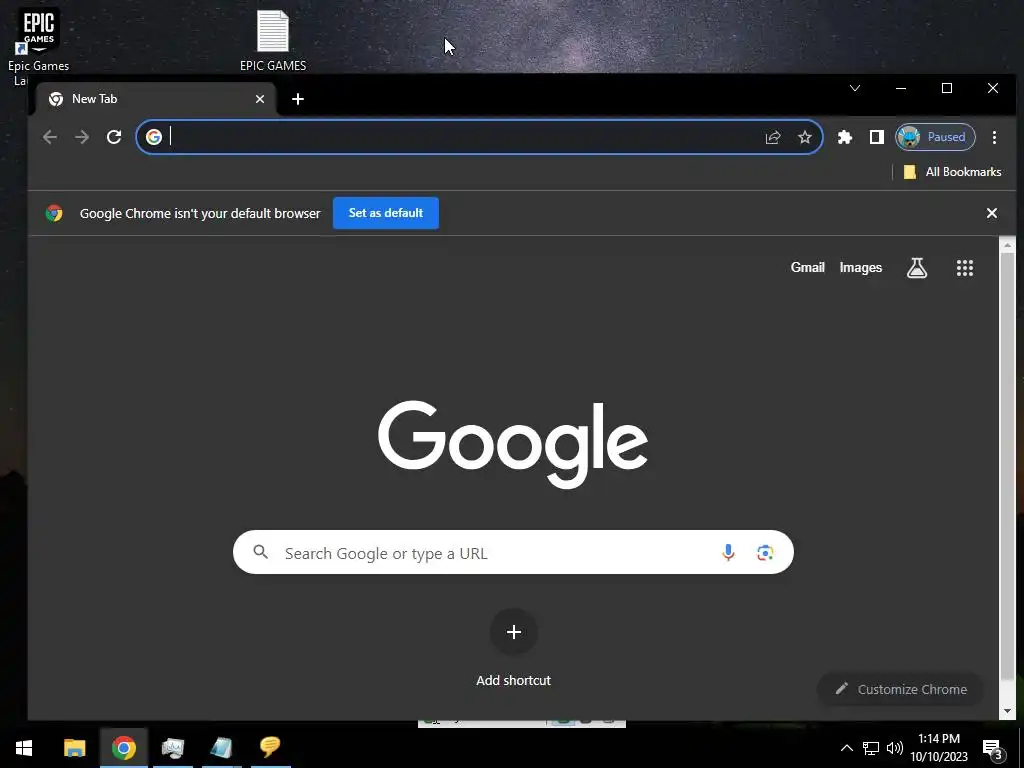1024x768 pixels.
Task: Click the back navigation arrow
Action: (50, 137)
